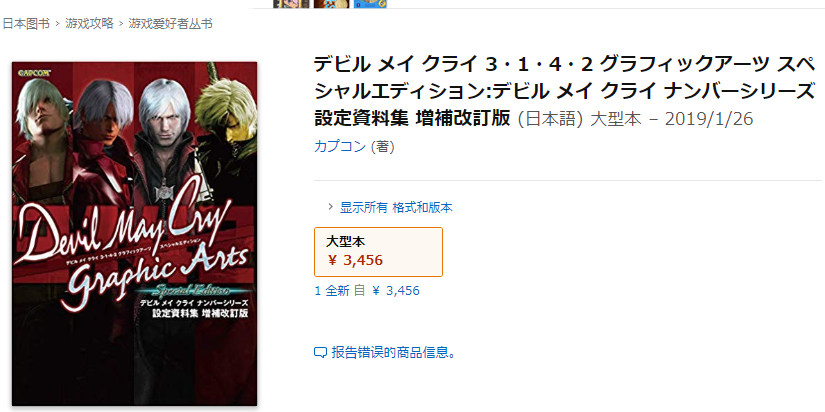Click the red ¥ 3,456 price in the 大型本 box
The height and width of the screenshot is (412, 825).
[x=355, y=260]
